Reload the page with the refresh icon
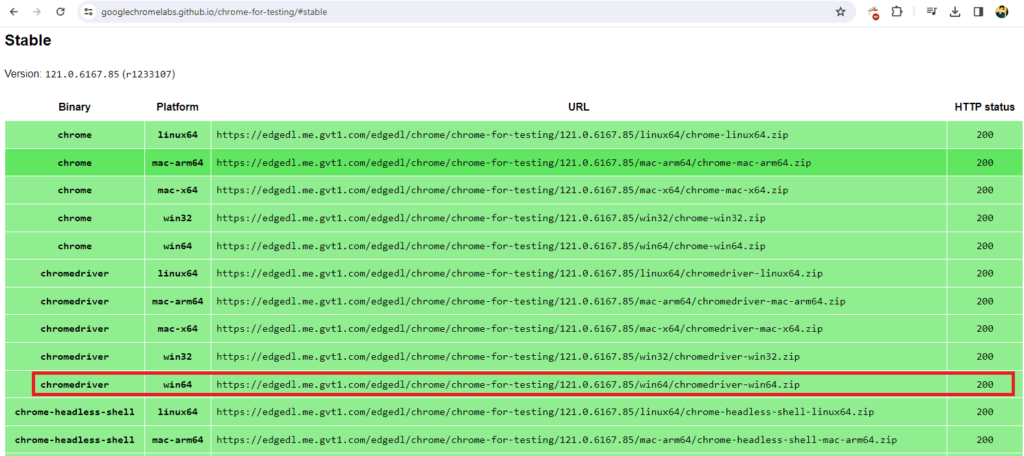1024x456 pixels. (x=61, y=12)
